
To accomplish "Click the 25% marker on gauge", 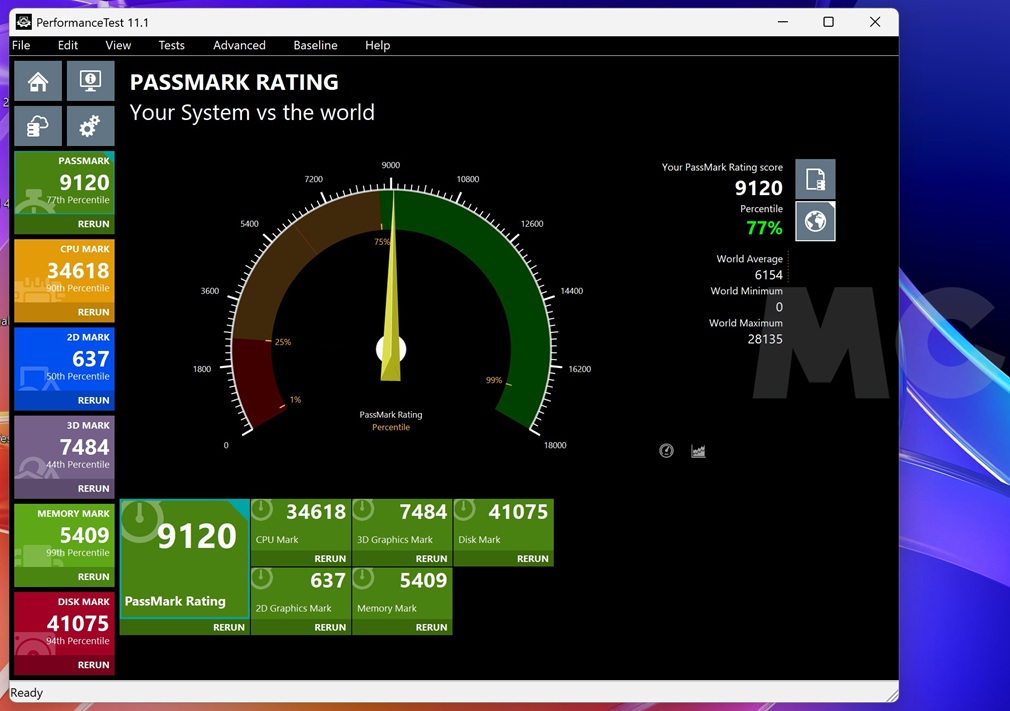I will (283, 342).
